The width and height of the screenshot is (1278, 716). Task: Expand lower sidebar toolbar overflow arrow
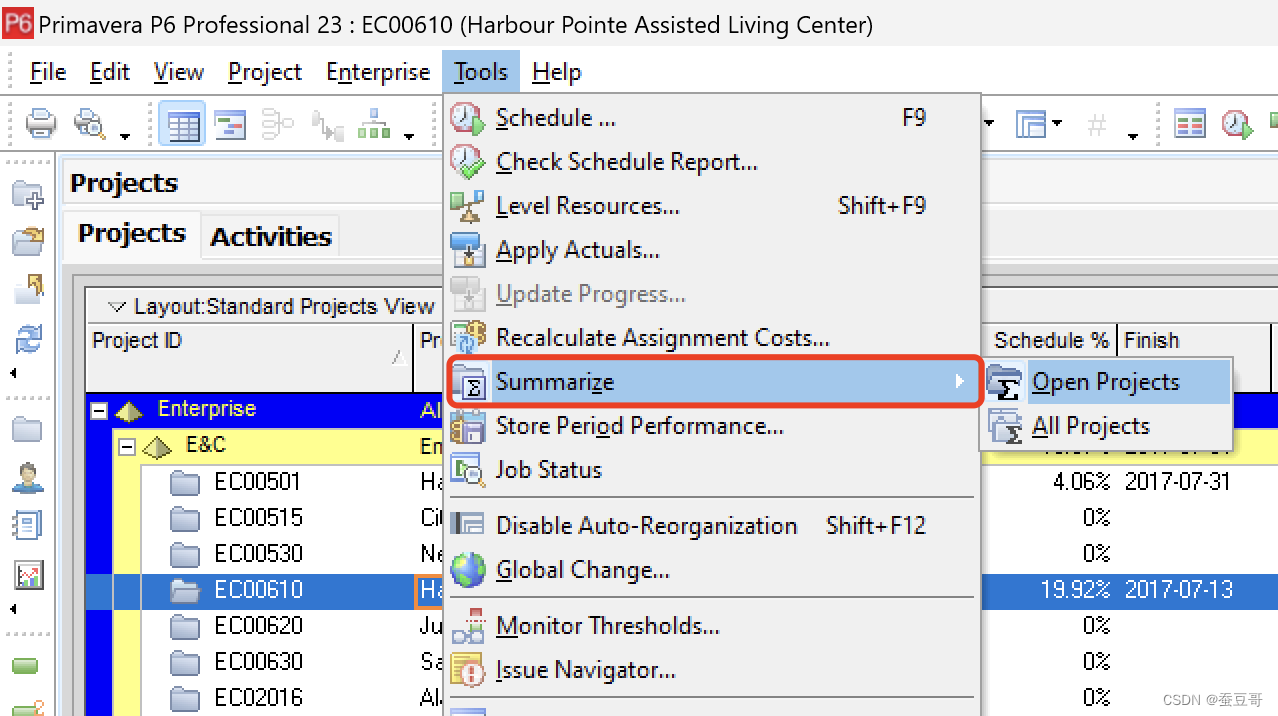14,609
